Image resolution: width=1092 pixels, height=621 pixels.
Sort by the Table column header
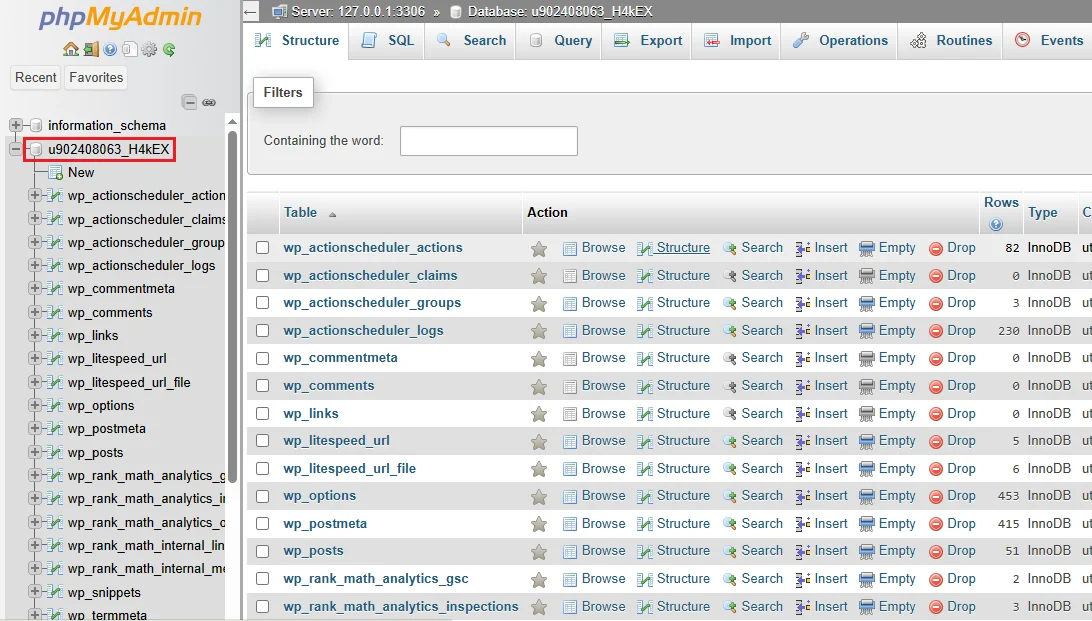coord(300,212)
